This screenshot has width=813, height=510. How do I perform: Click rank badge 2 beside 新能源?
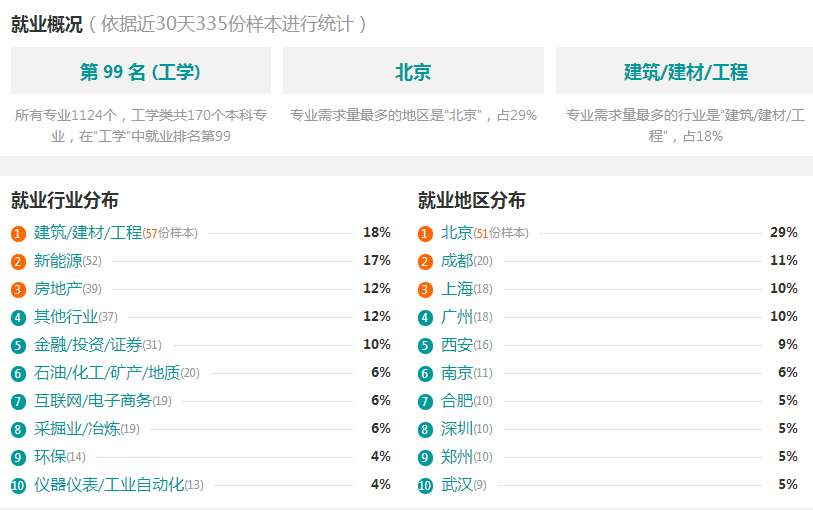pyautogui.click(x=18, y=262)
